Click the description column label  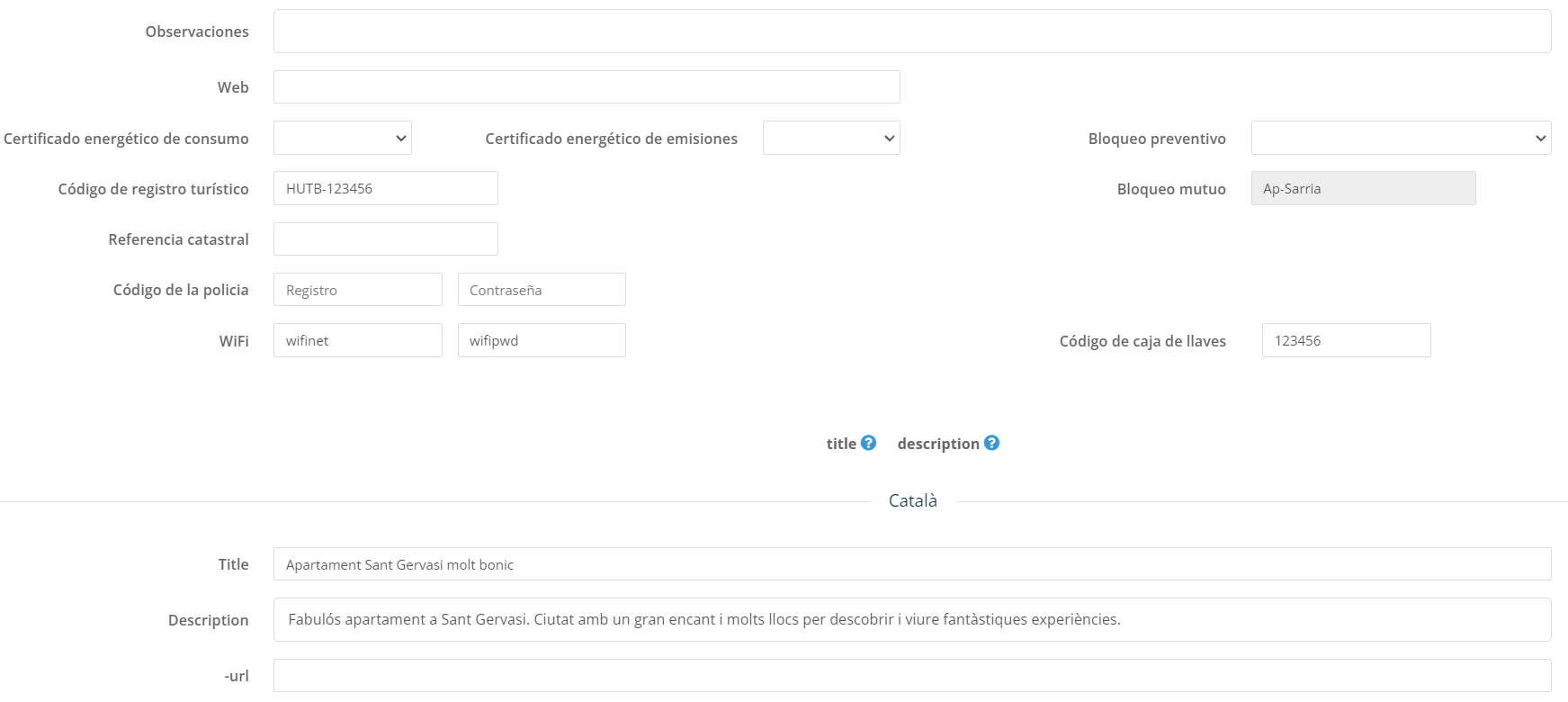tap(937, 444)
